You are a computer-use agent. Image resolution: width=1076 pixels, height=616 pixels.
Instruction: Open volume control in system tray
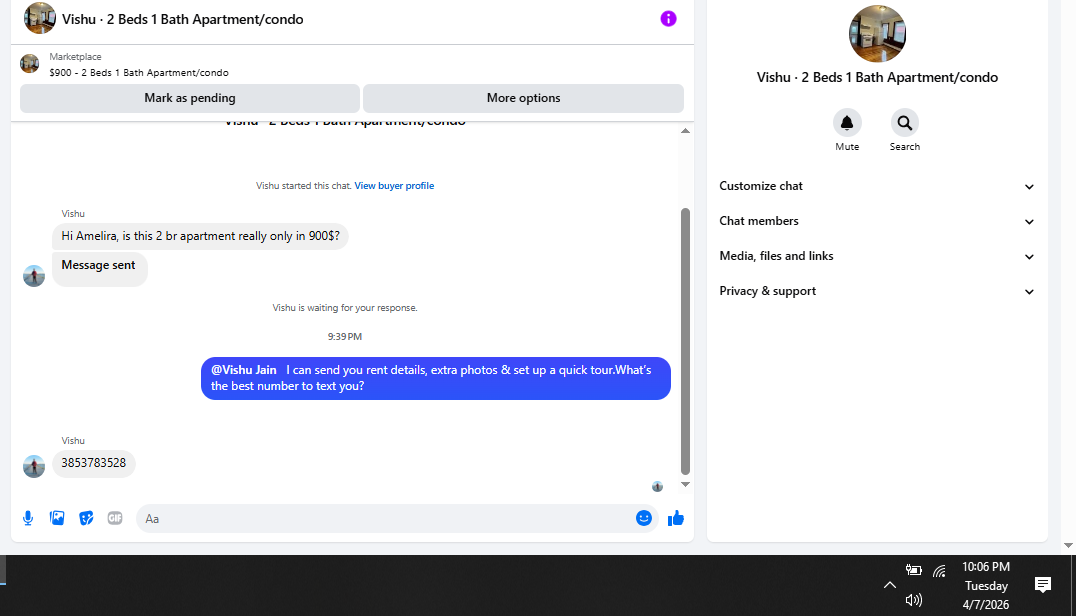[913, 600]
